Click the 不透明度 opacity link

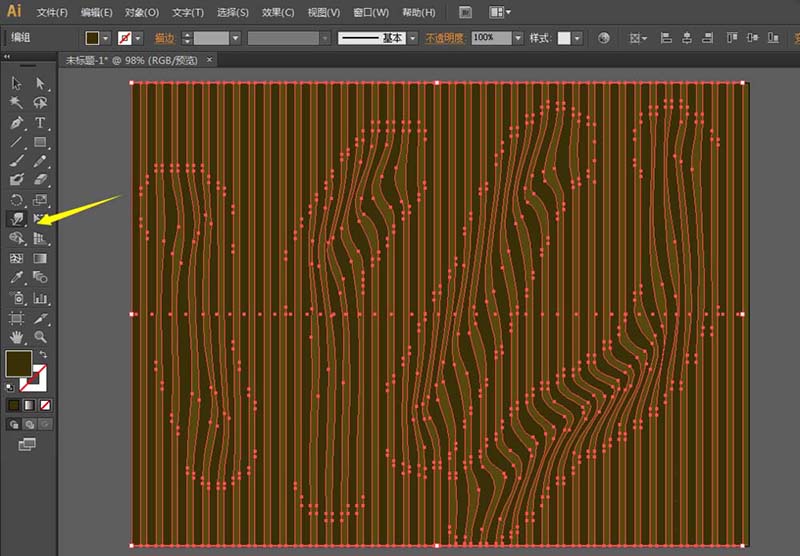click(444, 38)
